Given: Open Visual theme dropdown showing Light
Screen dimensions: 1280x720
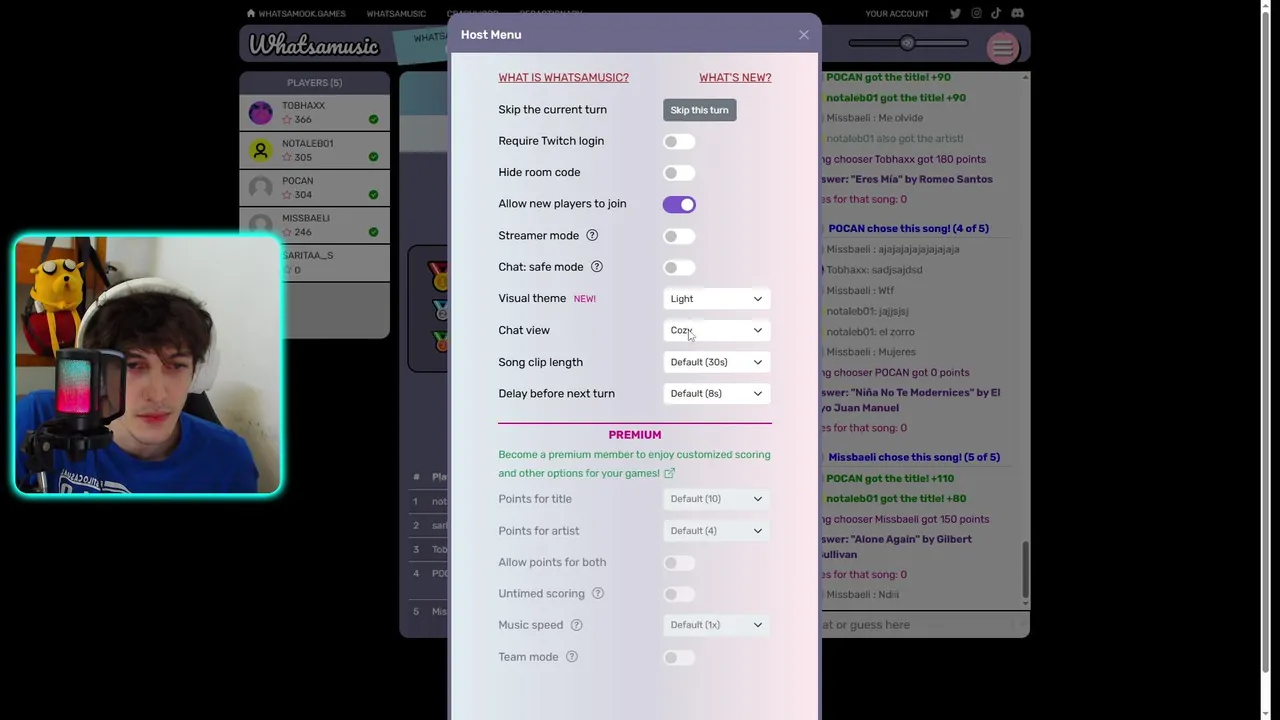Looking at the screenshot, I should pyautogui.click(x=717, y=299).
